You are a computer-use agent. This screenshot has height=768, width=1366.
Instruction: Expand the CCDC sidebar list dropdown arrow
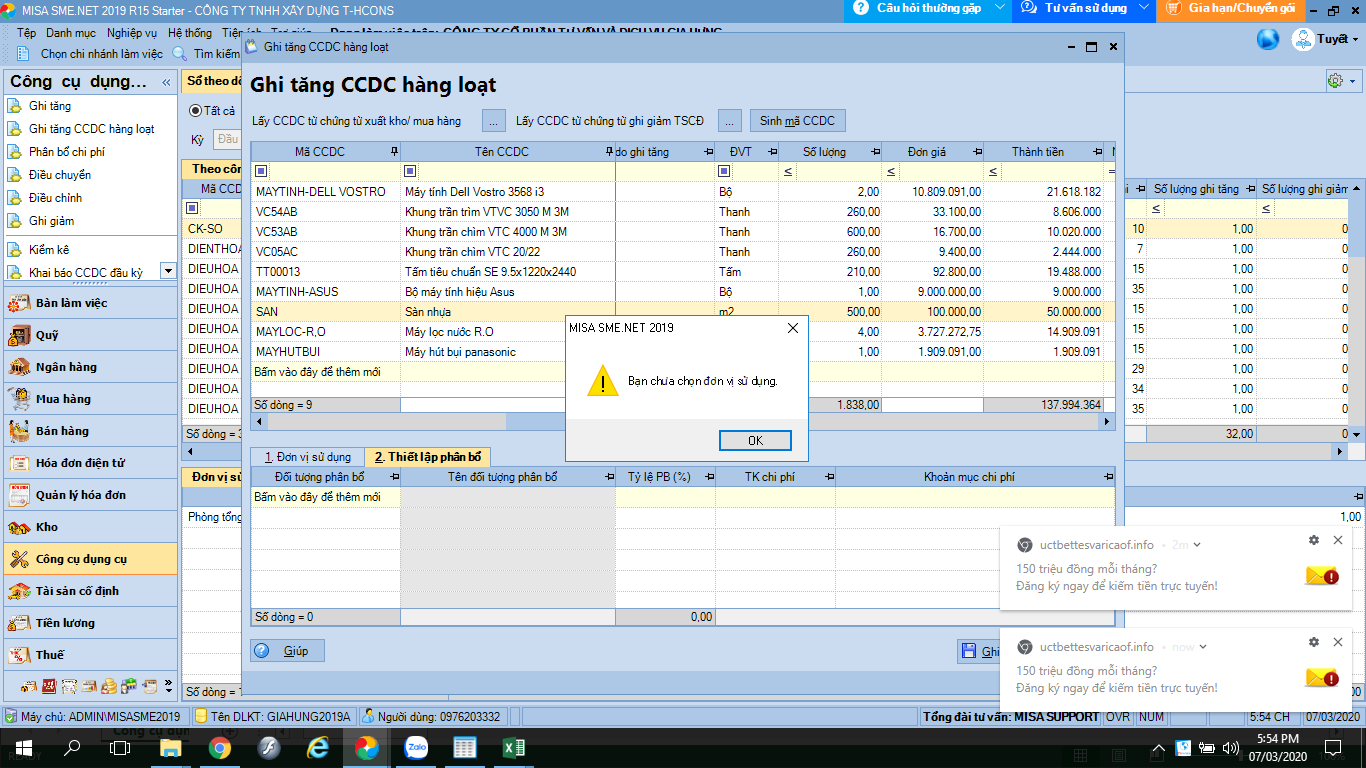click(x=168, y=271)
